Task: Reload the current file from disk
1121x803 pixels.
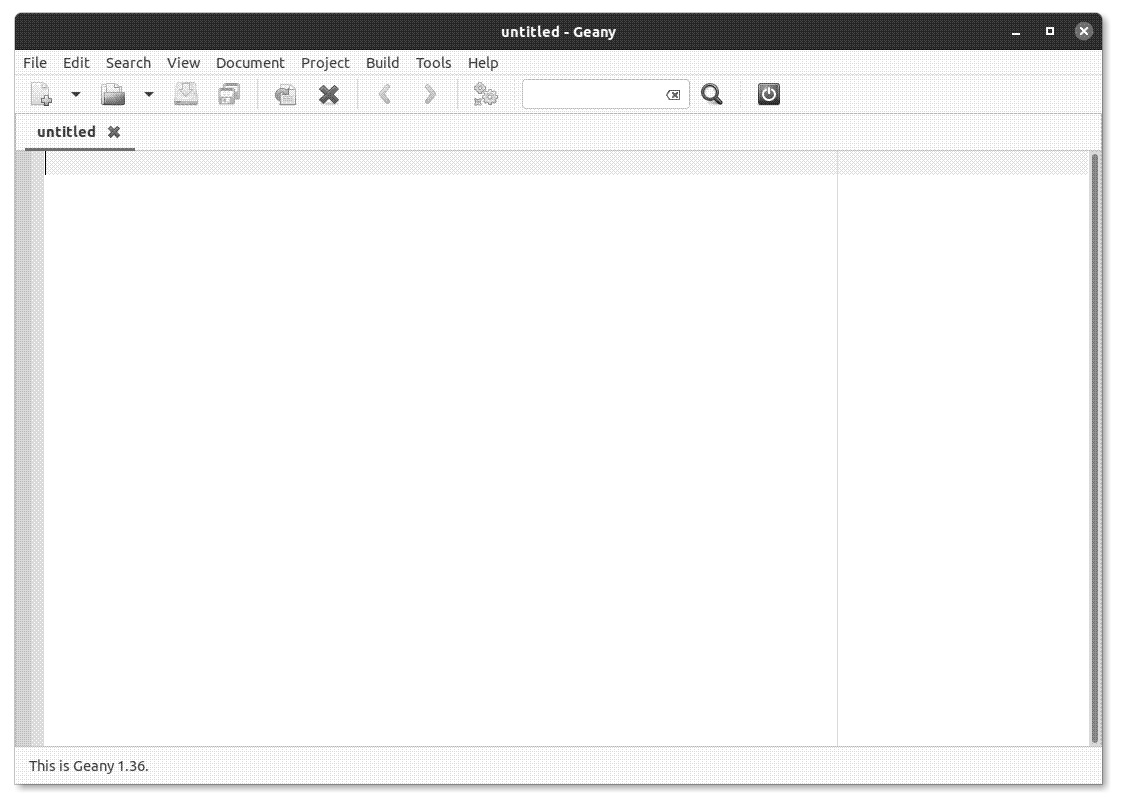Action: 285,94
